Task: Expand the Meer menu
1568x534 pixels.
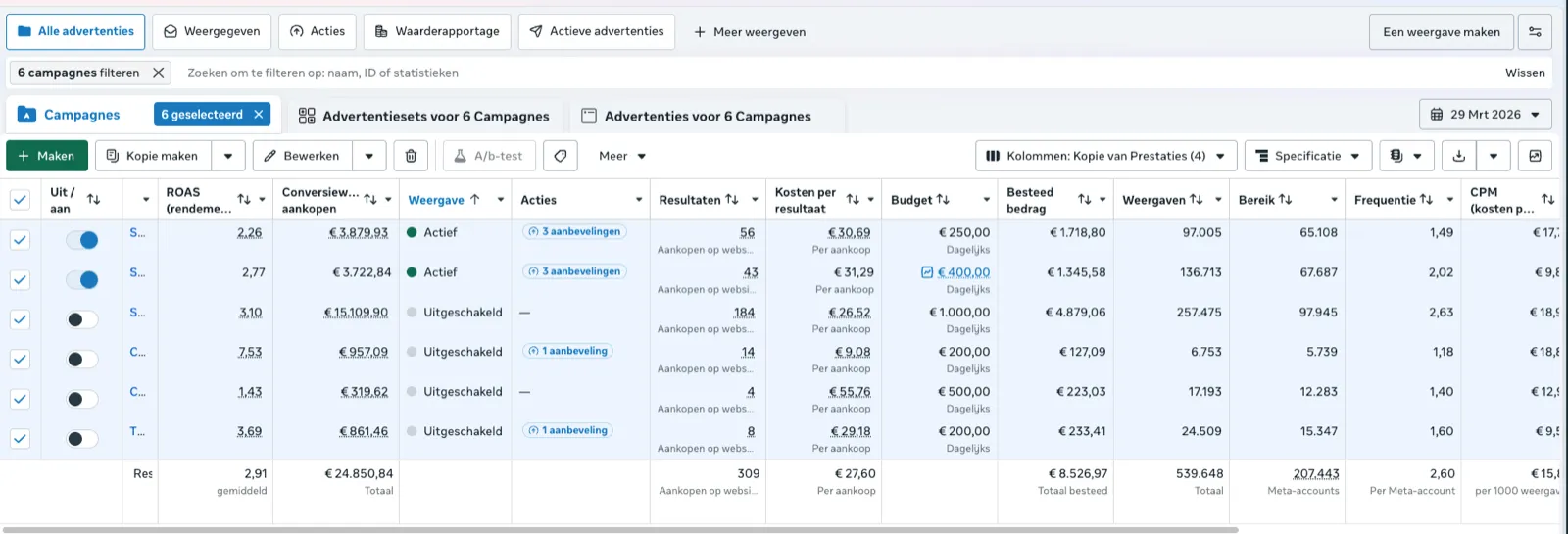Action: pyautogui.click(x=622, y=156)
